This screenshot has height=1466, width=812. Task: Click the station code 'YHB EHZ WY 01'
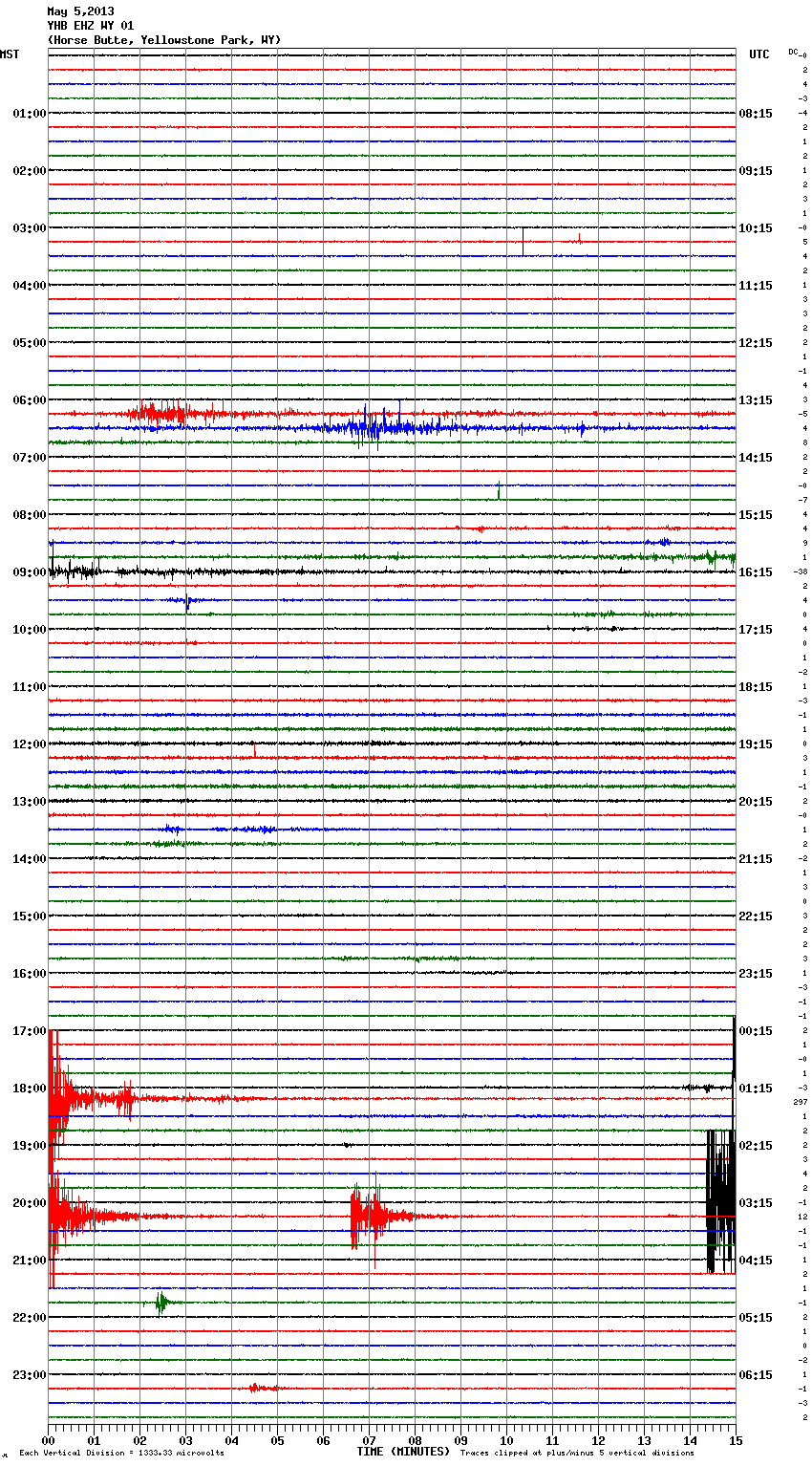click(90, 26)
